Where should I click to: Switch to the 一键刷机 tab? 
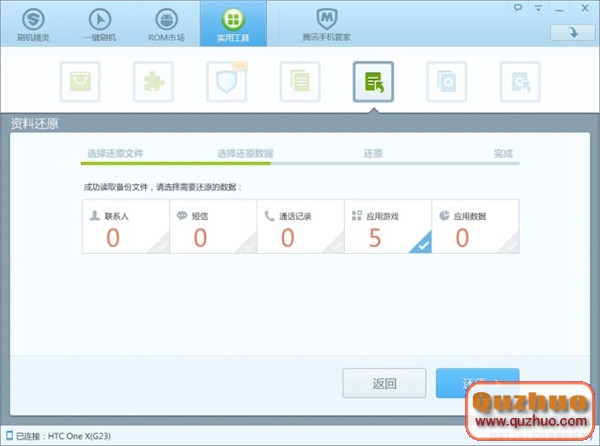point(100,24)
